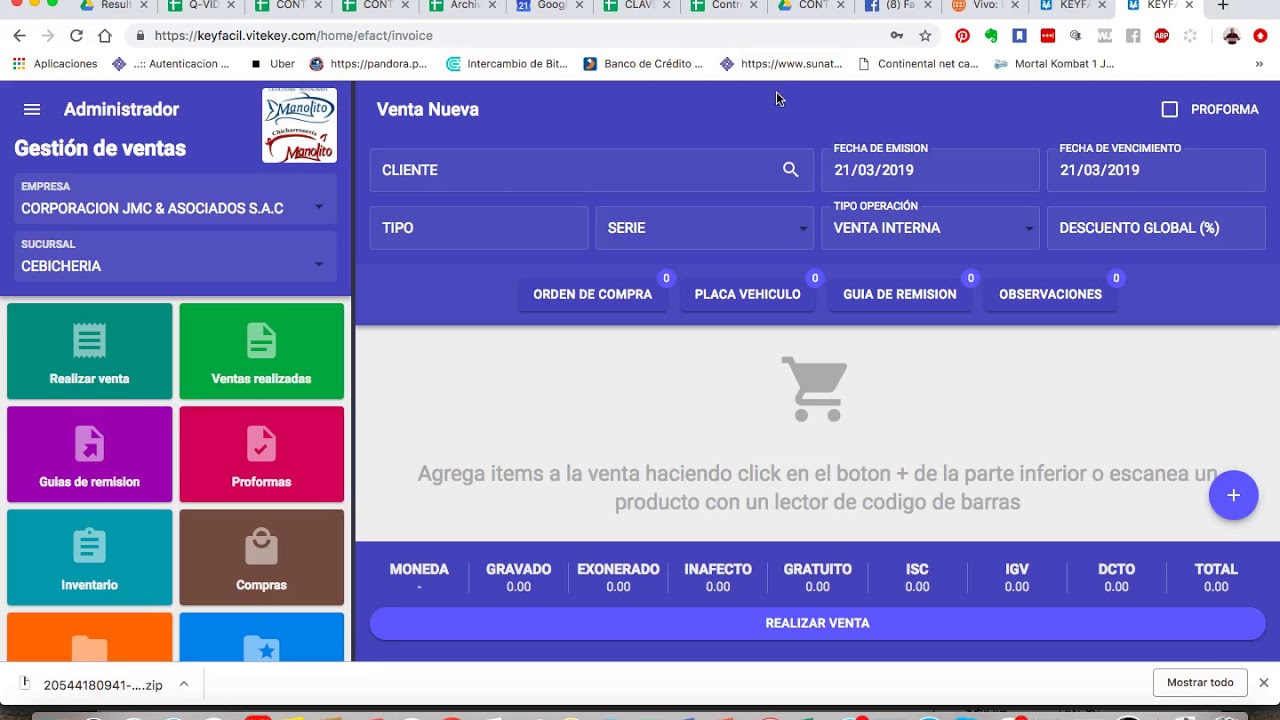The width and height of the screenshot is (1280, 720).
Task: Switch to the Q-VID browser tab
Action: coord(202,6)
